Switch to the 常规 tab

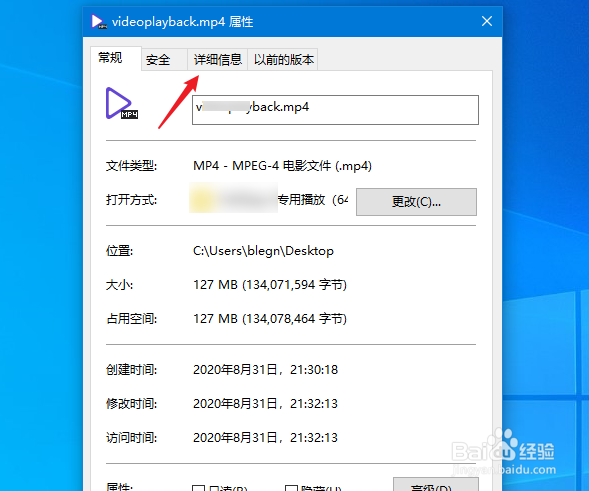(x=116, y=58)
